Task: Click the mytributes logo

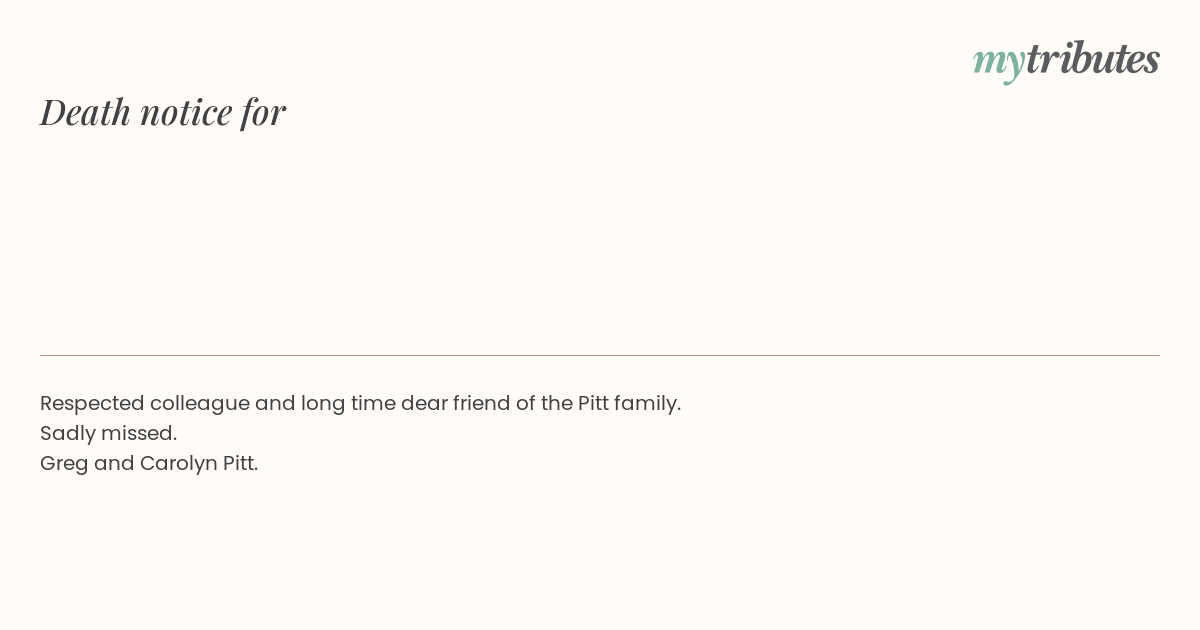Action: pyautogui.click(x=1066, y=60)
